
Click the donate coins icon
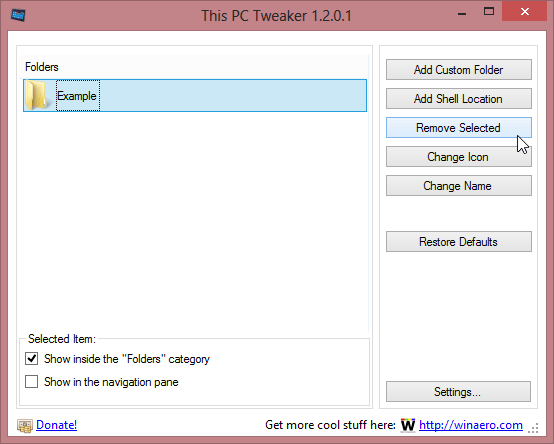25,426
